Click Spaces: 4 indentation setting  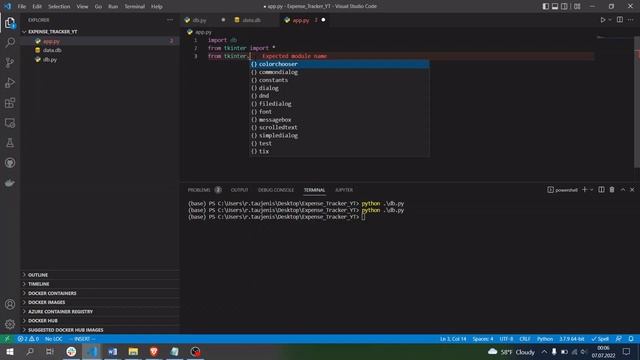click(x=483, y=339)
